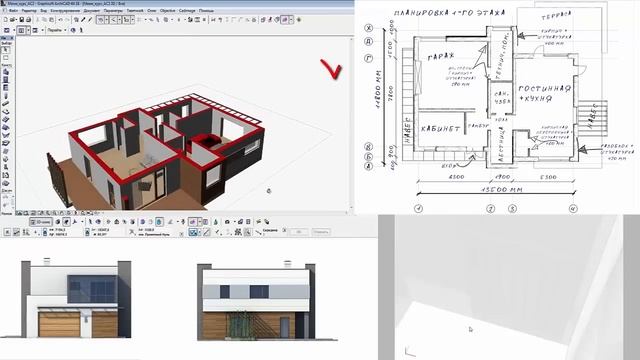
Task: Select the Wall tool in the toolbox
Action: 6,72
